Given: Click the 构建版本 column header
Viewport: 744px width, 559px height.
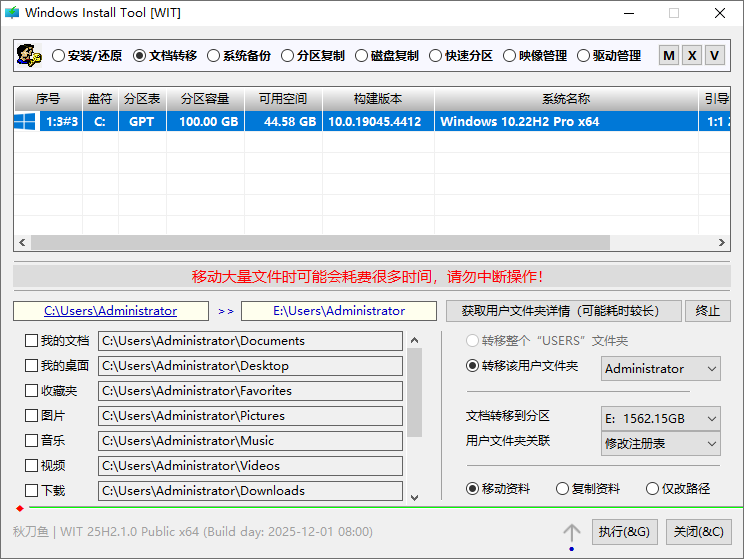Looking at the screenshot, I should click(378, 99).
